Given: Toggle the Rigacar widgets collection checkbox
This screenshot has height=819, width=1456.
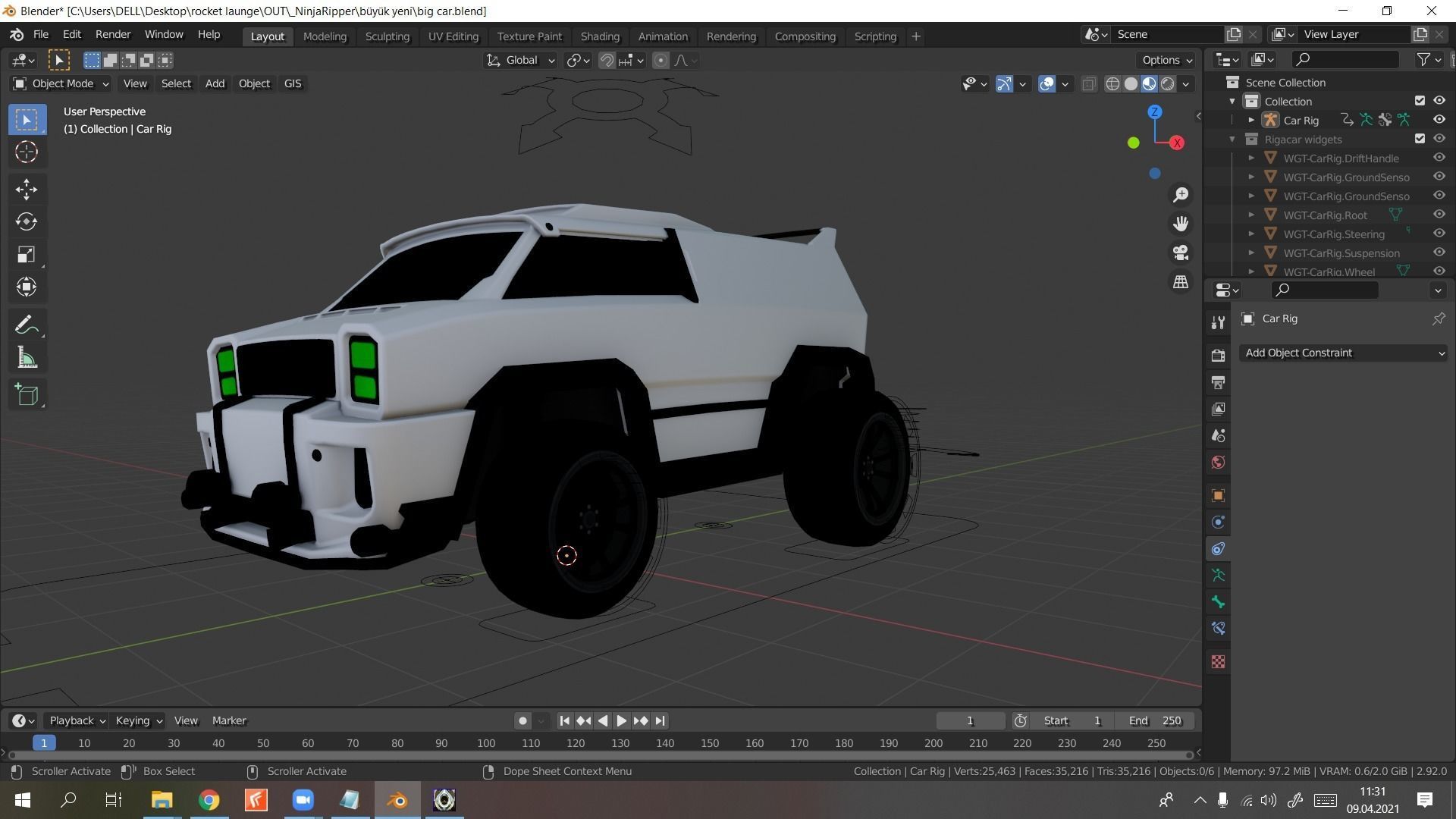Looking at the screenshot, I should (1420, 139).
